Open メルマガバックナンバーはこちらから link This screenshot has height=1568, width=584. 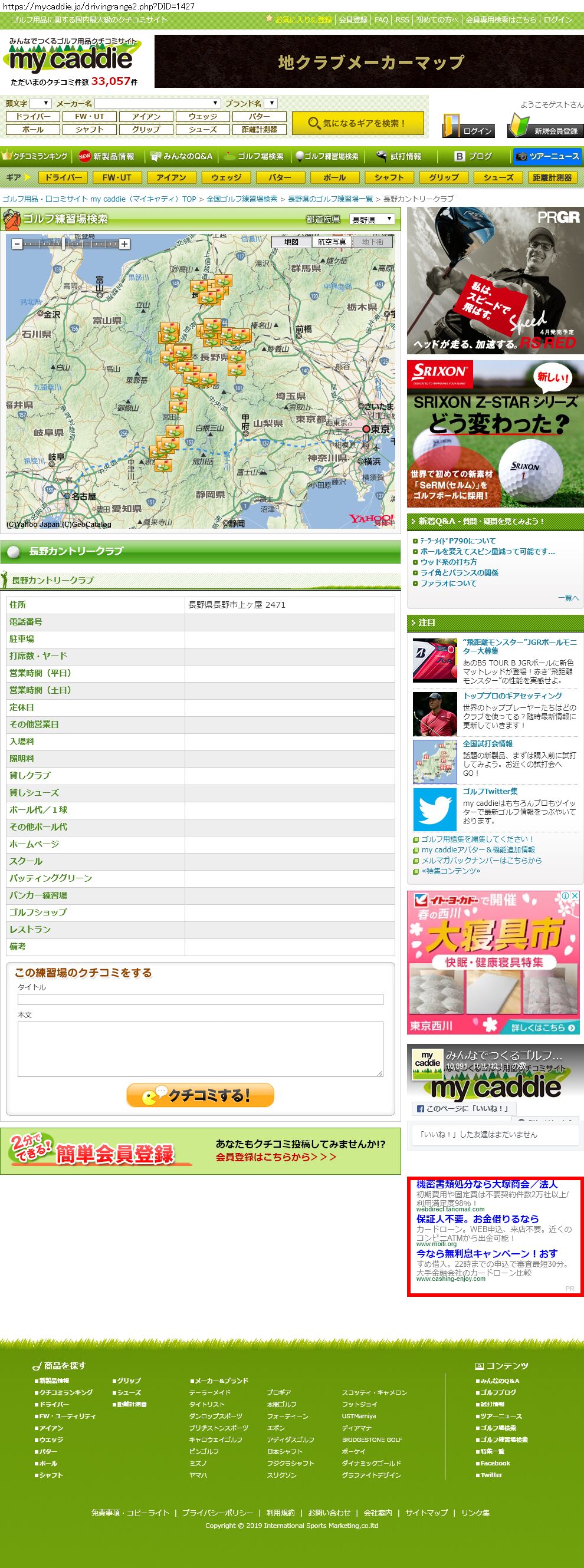(x=481, y=860)
